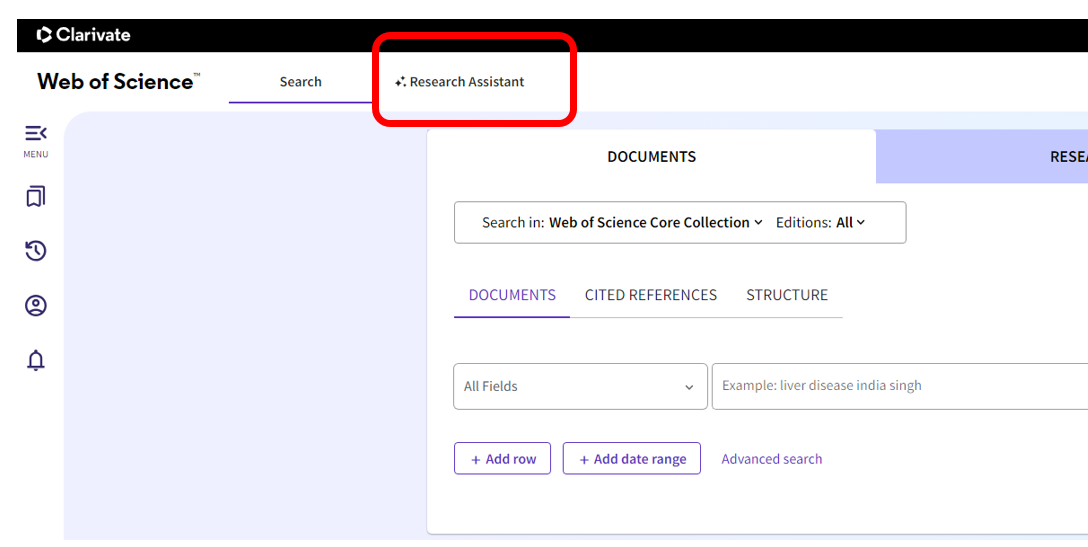Click the Web of Science logo

[119, 81]
